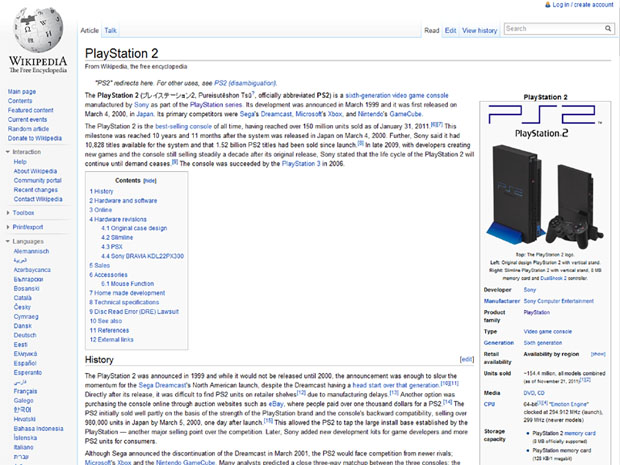Follow the GameCube link in intro
The height and width of the screenshot is (465, 620).
pyautogui.click(x=406, y=114)
